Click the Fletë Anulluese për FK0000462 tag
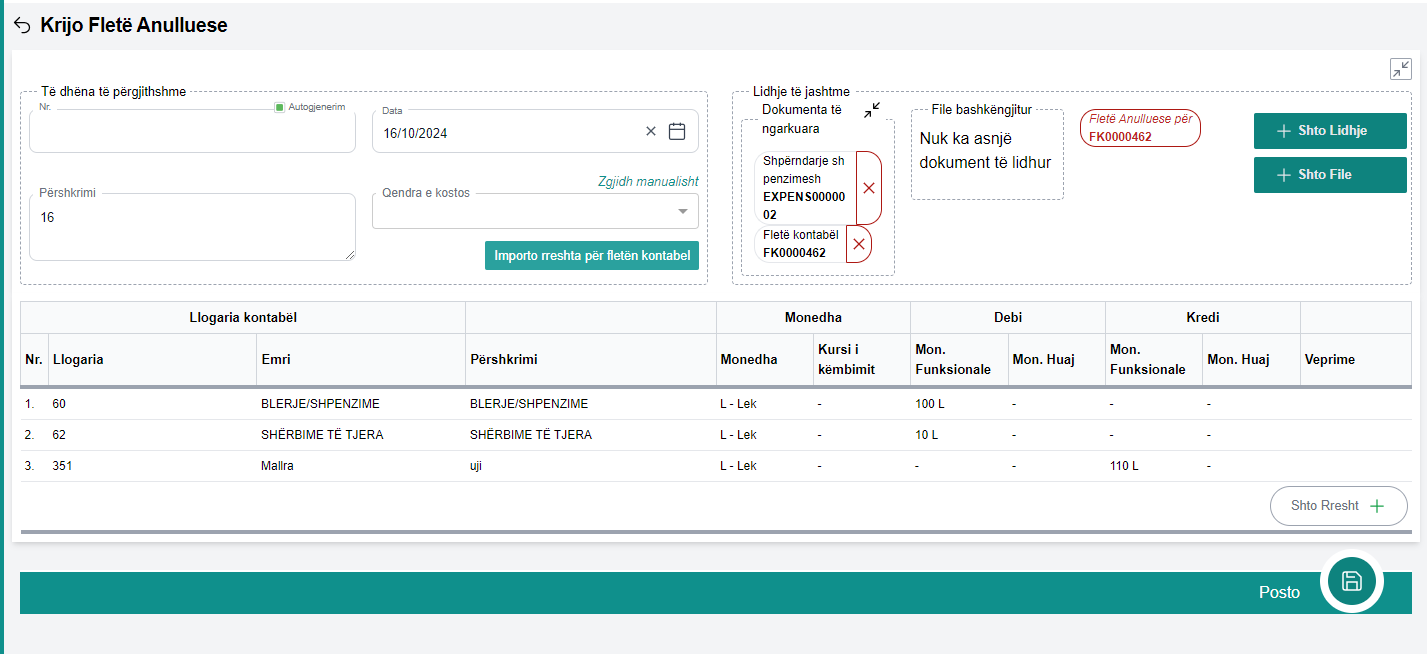This screenshot has height=654, width=1427. tap(1140, 128)
